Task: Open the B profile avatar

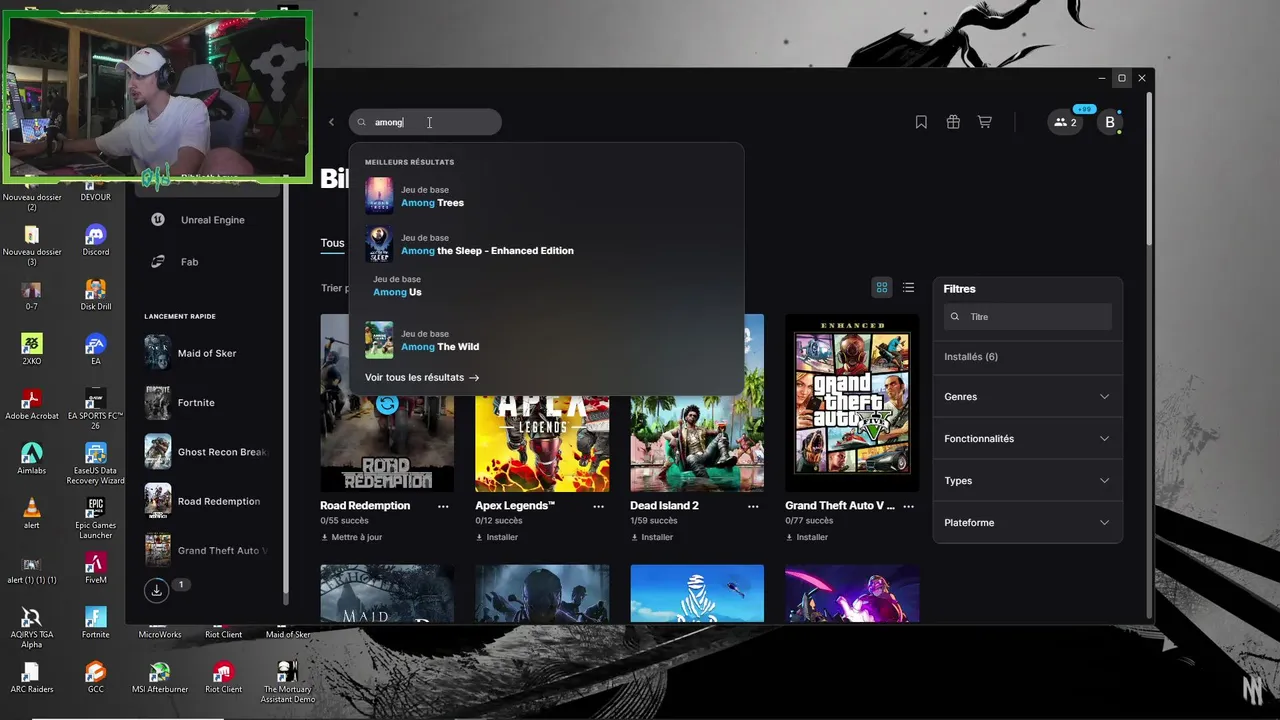Action: 1109,122
